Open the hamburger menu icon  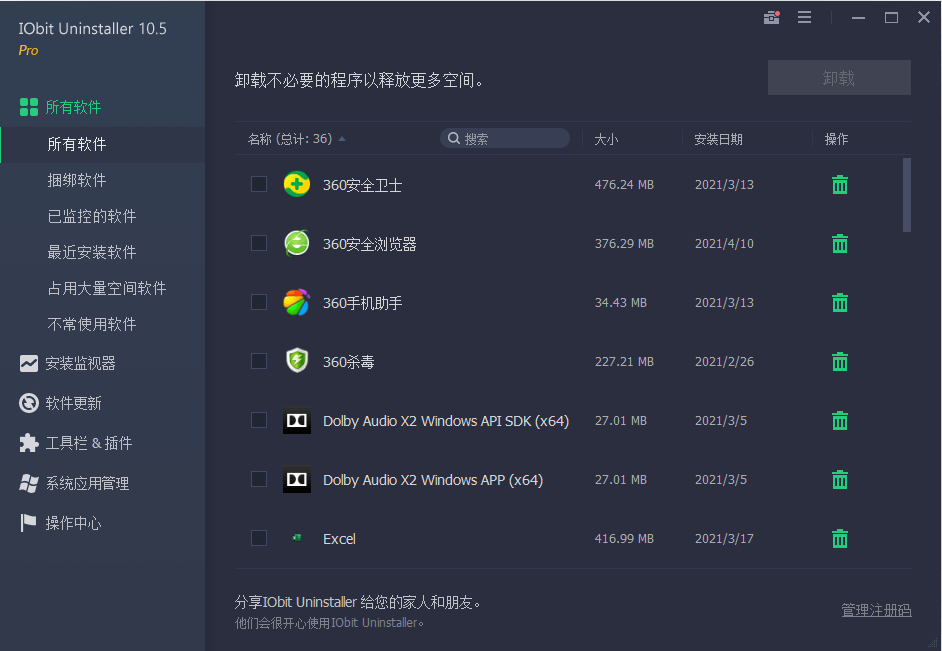805,17
